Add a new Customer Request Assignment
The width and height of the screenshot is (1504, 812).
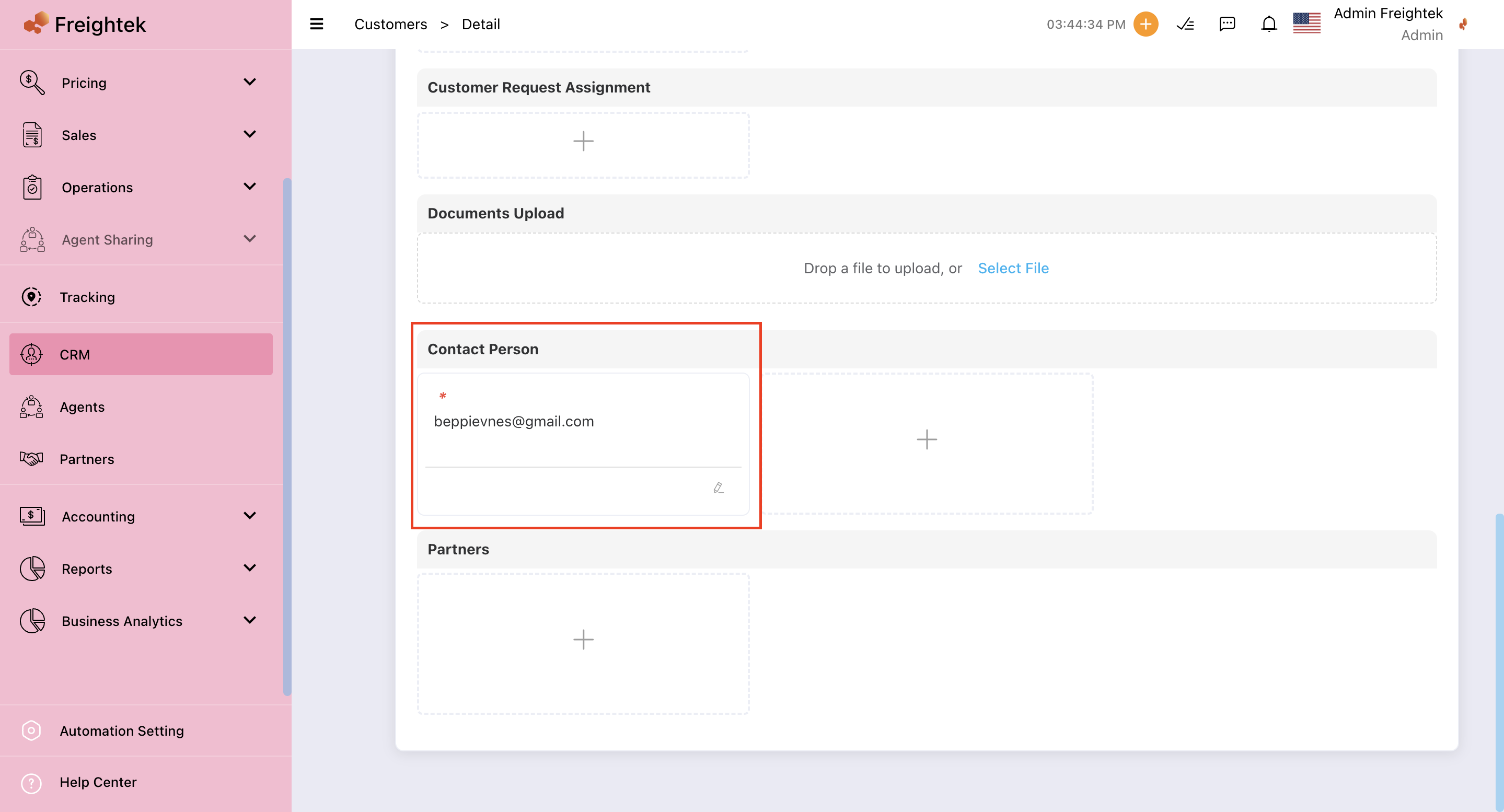click(x=583, y=141)
